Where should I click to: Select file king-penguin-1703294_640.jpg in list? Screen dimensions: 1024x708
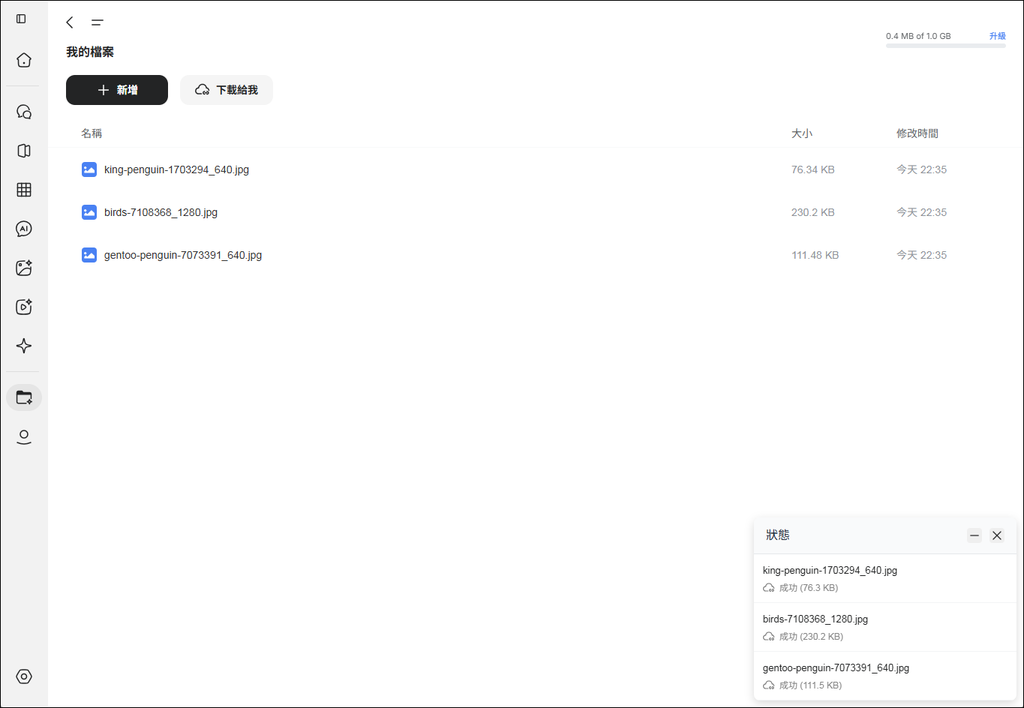point(176,170)
